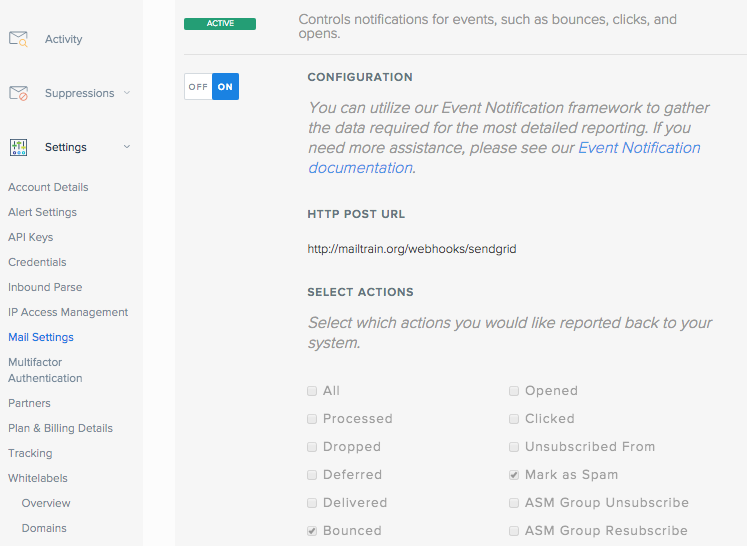Check the Delivered checkbox
Screen dimensions: 747x546
pyautogui.click(x=312, y=503)
